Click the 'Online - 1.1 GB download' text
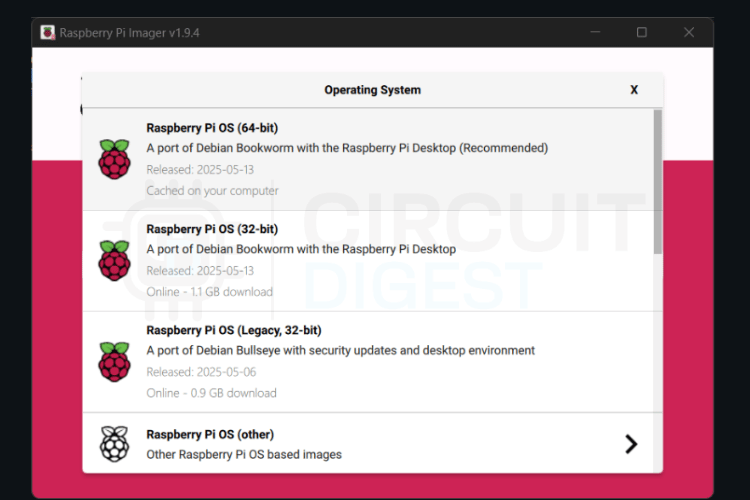This screenshot has height=500, width=750. click(209, 292)
